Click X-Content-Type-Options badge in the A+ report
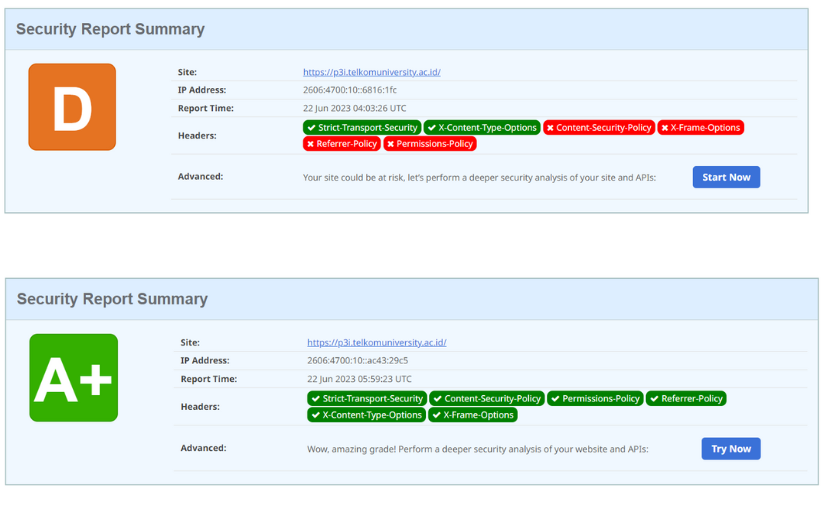The width and height of the screenshot is (825, 510). coord(367,415)
